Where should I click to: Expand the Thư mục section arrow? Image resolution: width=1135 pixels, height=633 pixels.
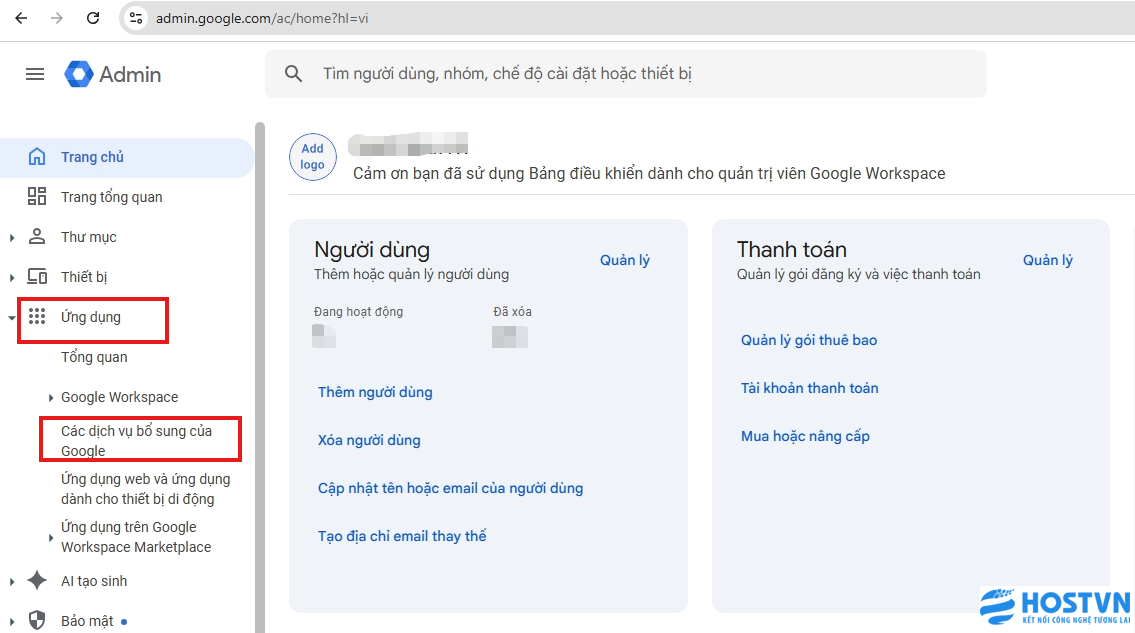coord(12,238)
